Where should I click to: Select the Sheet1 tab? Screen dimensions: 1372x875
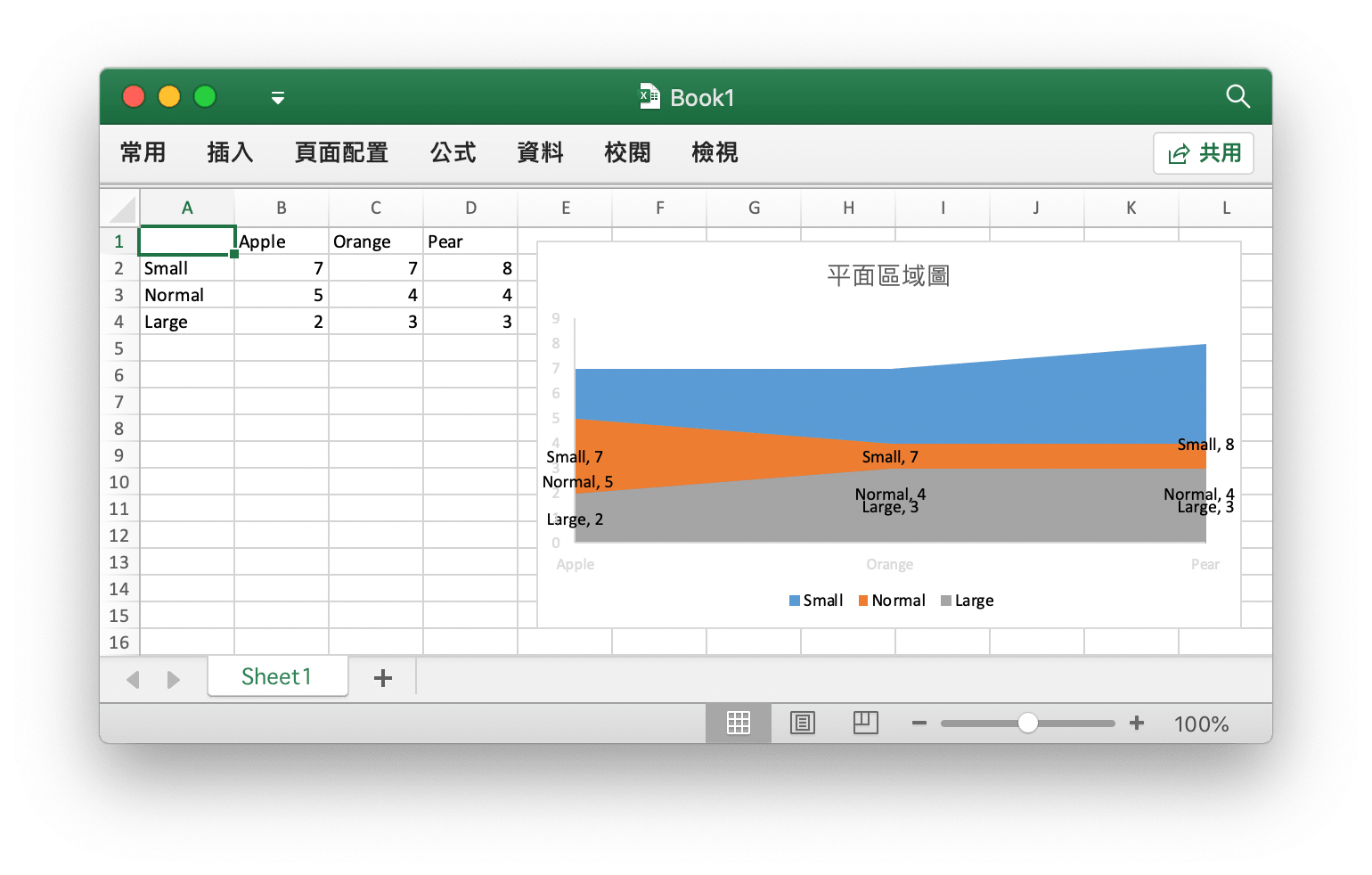tap(276, 677)
